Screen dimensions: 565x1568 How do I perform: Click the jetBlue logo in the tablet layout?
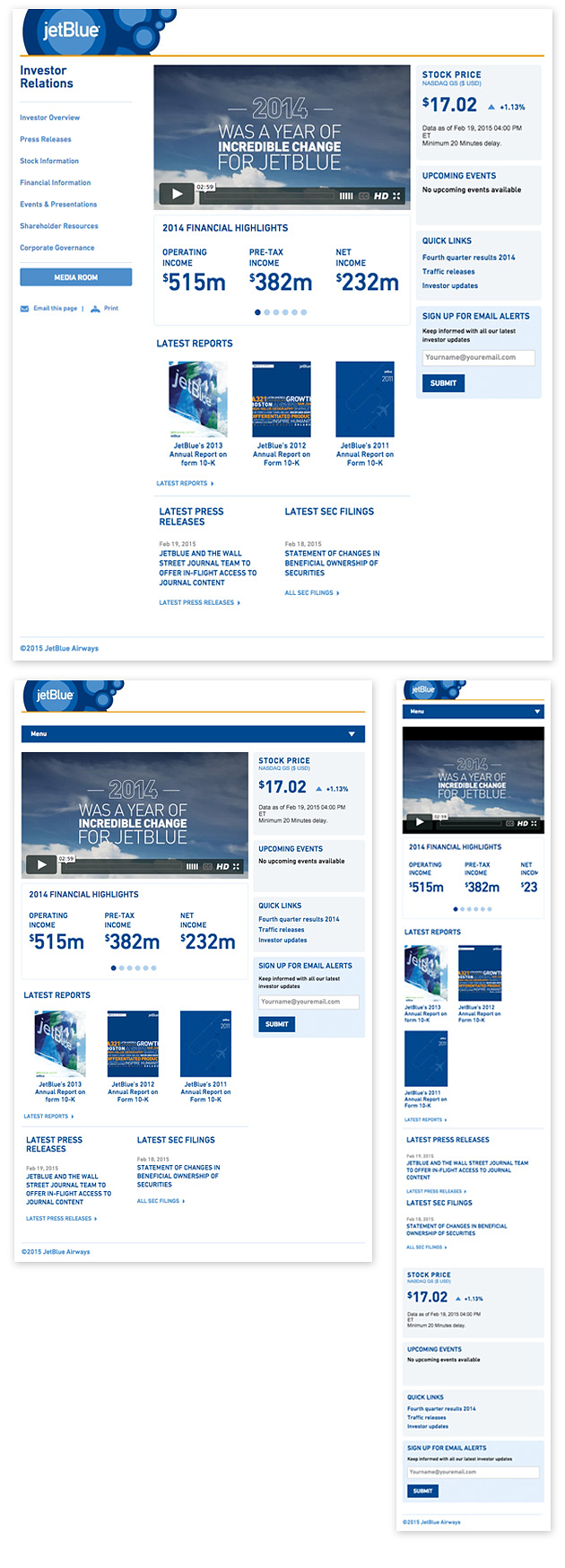(x=55, y=695)
